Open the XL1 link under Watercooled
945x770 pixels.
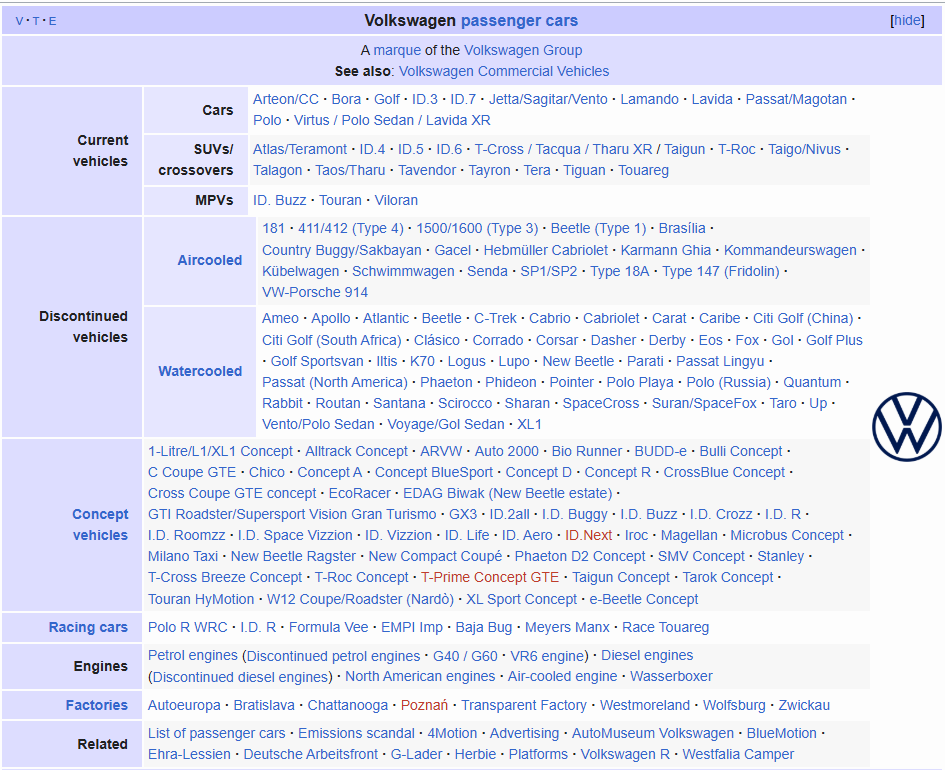click(529, 425)
